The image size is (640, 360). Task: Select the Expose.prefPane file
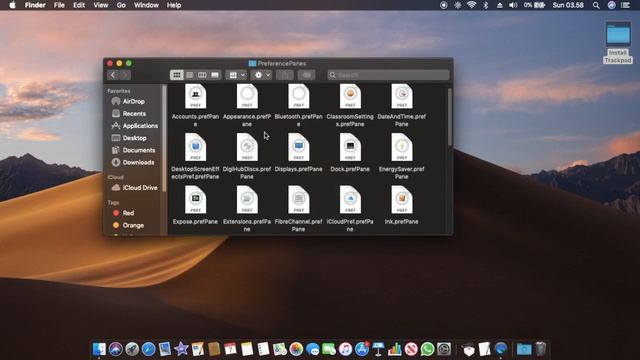(195, 200)
